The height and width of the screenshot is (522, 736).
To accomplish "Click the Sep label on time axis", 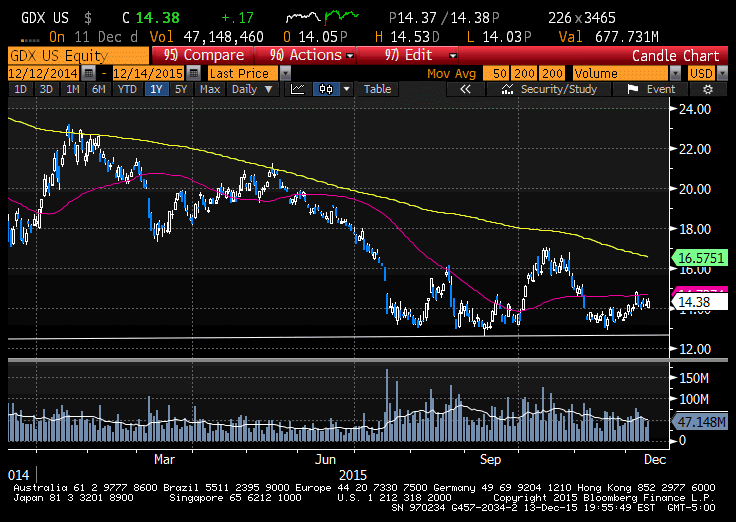I will tap(491, 459).
